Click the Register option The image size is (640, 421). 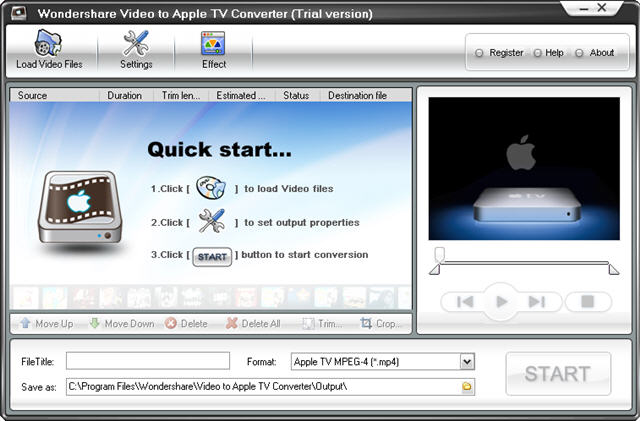point(499,53)
